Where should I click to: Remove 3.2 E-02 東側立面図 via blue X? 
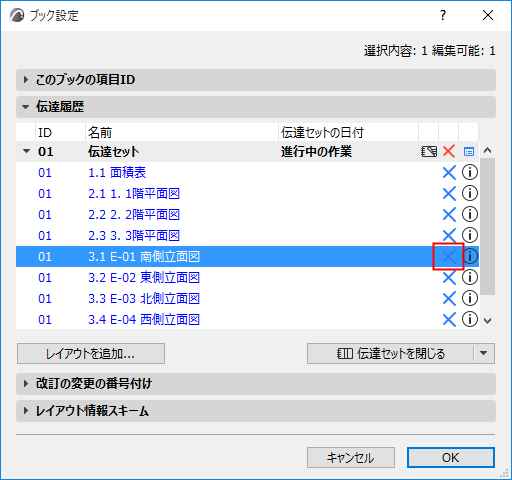[449, 277]
